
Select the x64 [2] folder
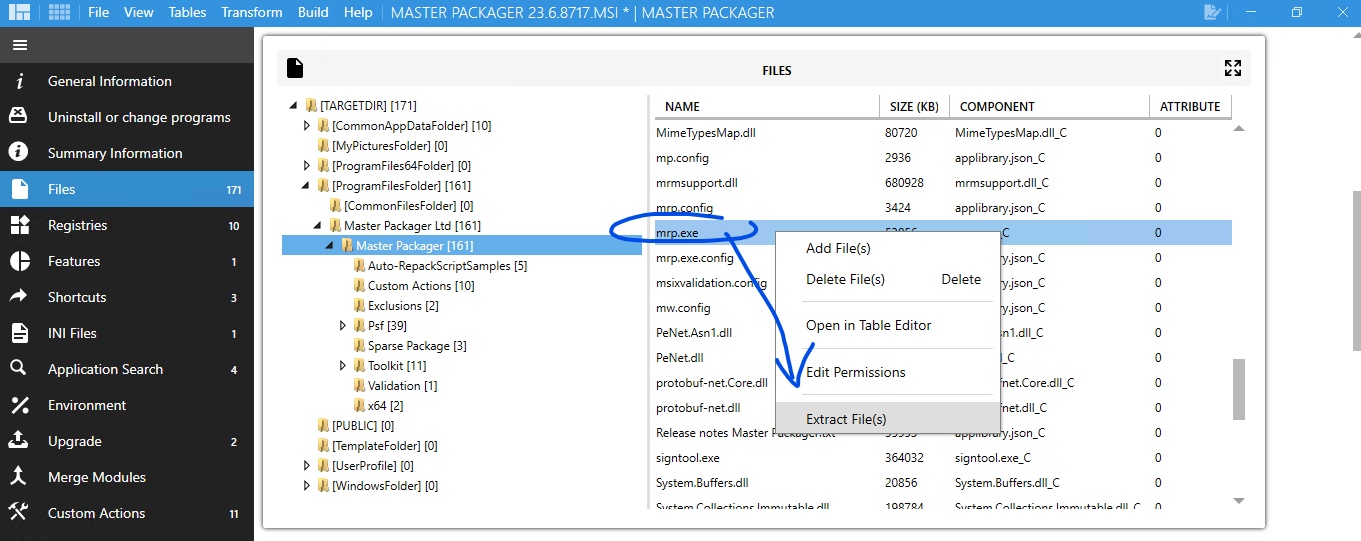click(x=385, y=405)
